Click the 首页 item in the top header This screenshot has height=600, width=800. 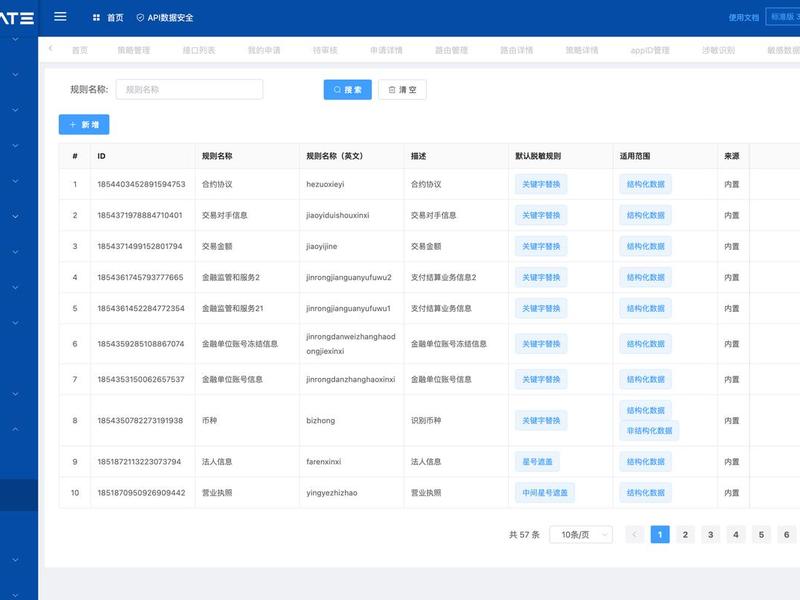point(115,18)
